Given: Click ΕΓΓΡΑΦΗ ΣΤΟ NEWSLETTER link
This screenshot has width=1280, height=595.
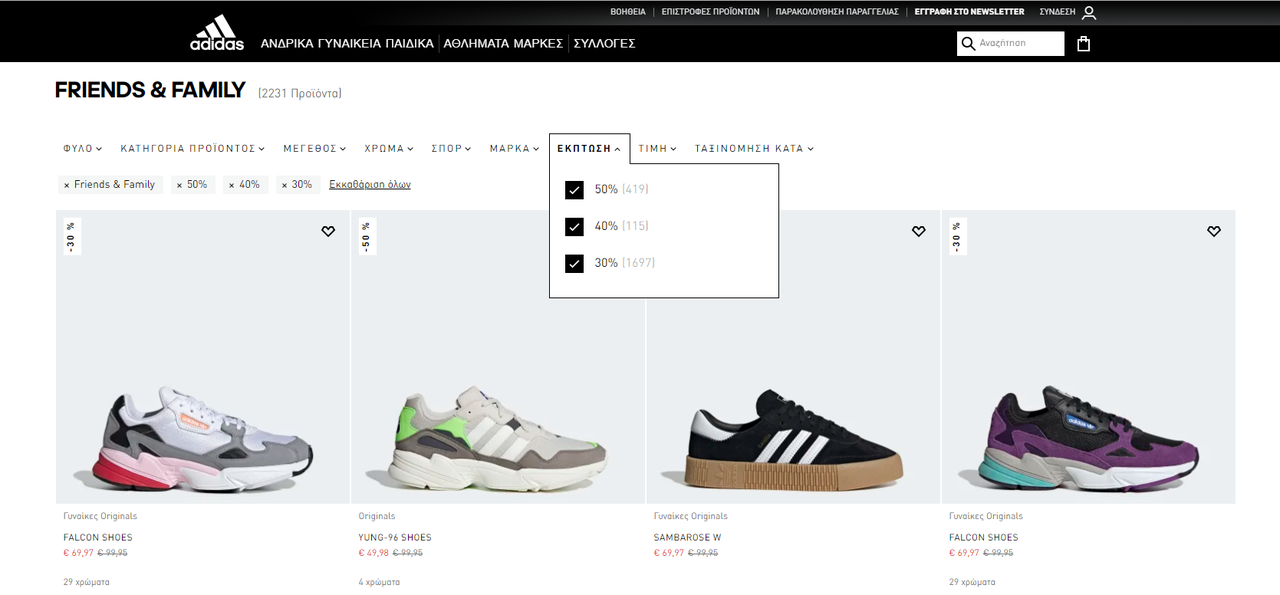Looking at the screenshot, I should pos(970,12).
